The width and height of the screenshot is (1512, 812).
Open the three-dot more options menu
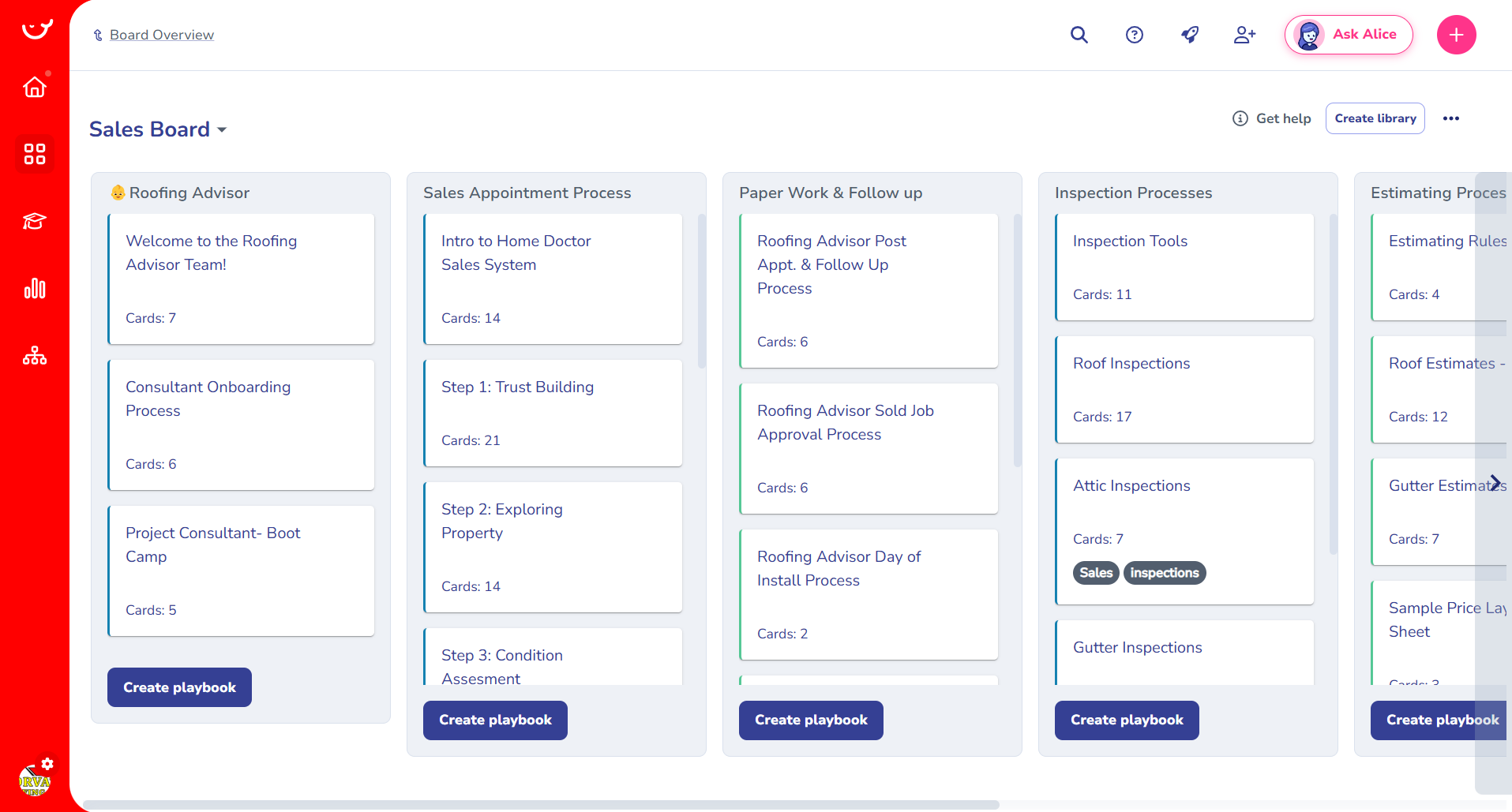pyautogui.click(x=1450, y=118)
